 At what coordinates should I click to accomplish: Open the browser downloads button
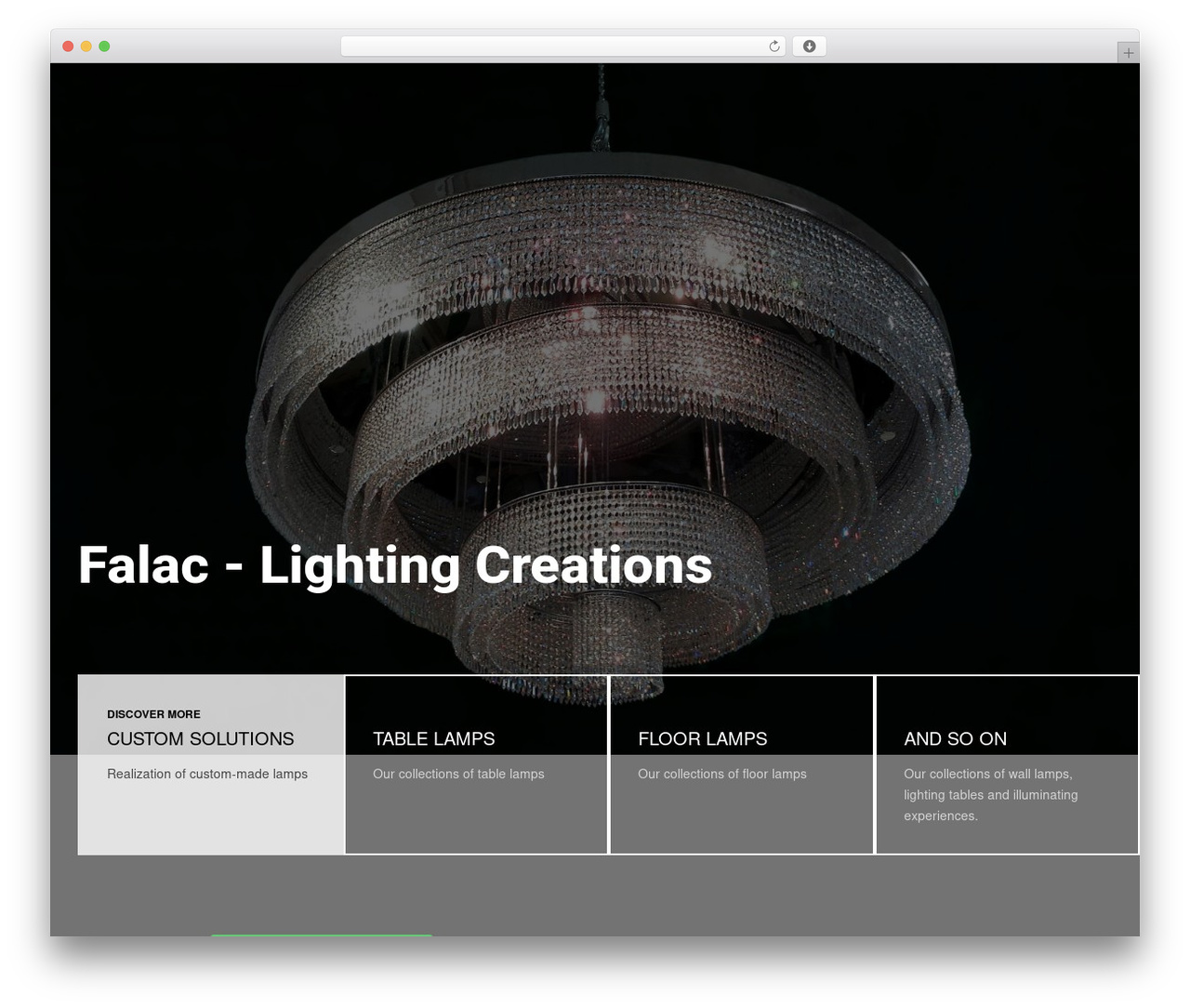coord(809,46)
